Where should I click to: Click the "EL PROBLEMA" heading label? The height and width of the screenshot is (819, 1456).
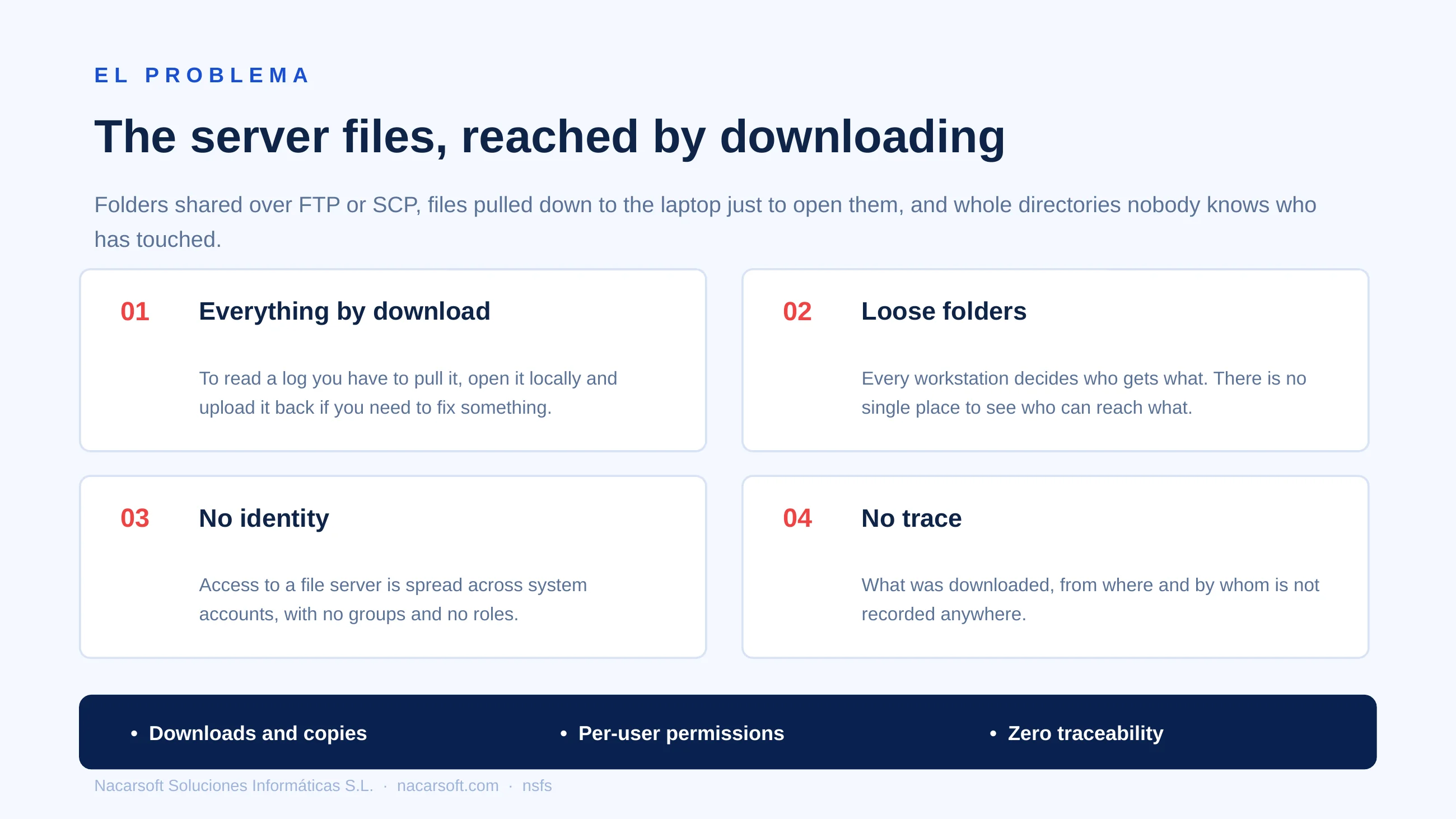[201, 75]
